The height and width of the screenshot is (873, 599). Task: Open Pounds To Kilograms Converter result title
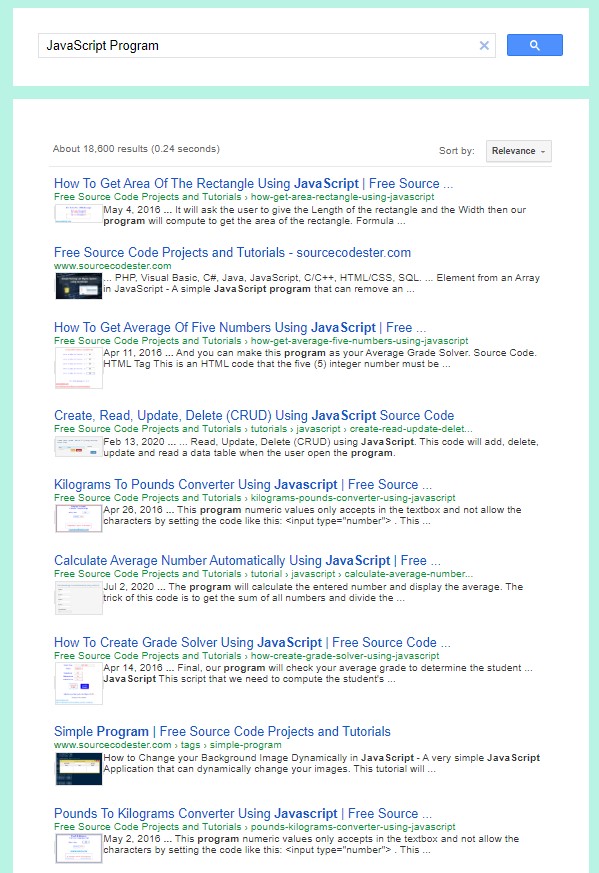(243, 813)
